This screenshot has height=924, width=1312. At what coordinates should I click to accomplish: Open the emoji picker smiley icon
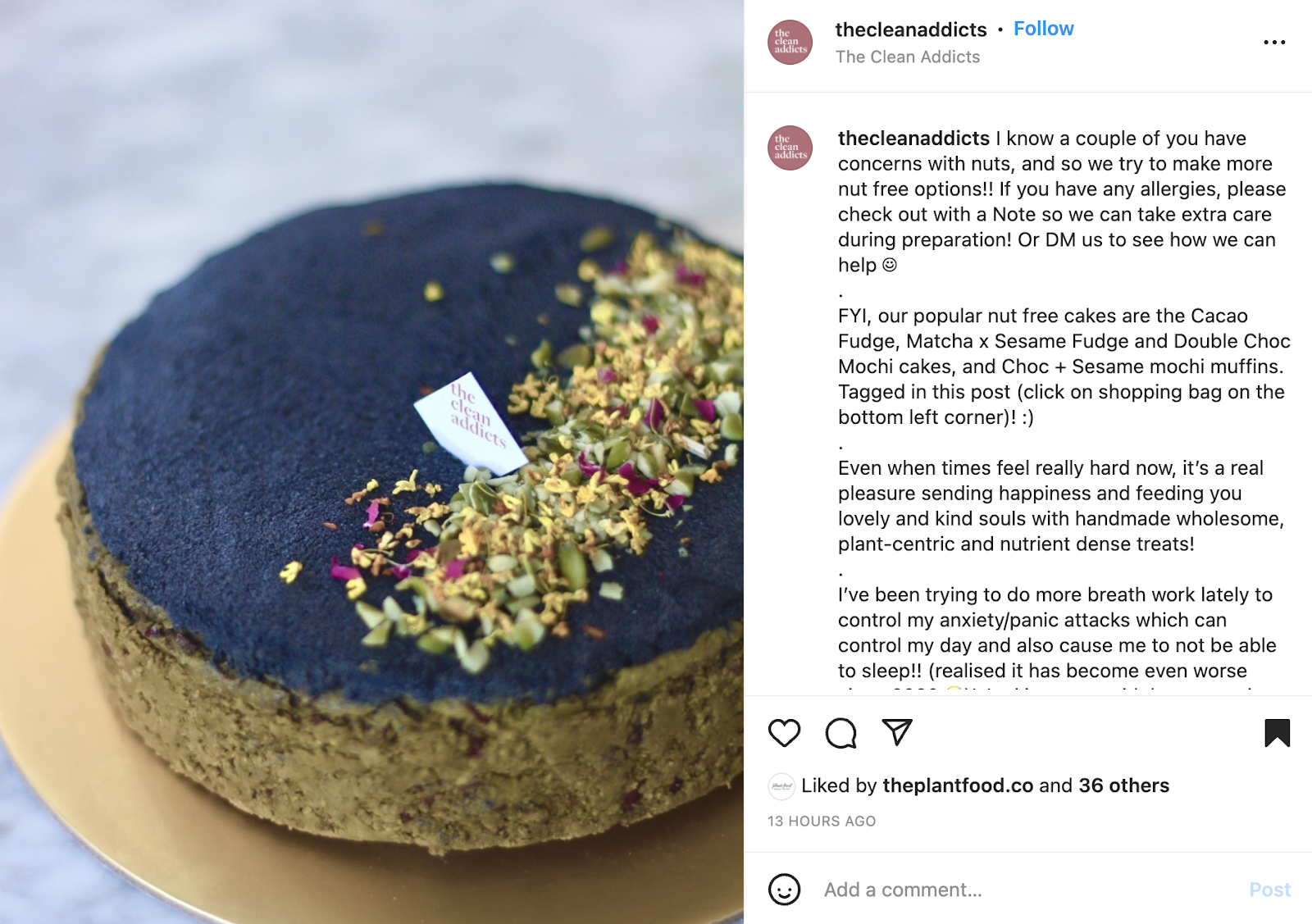click(784, 890)
